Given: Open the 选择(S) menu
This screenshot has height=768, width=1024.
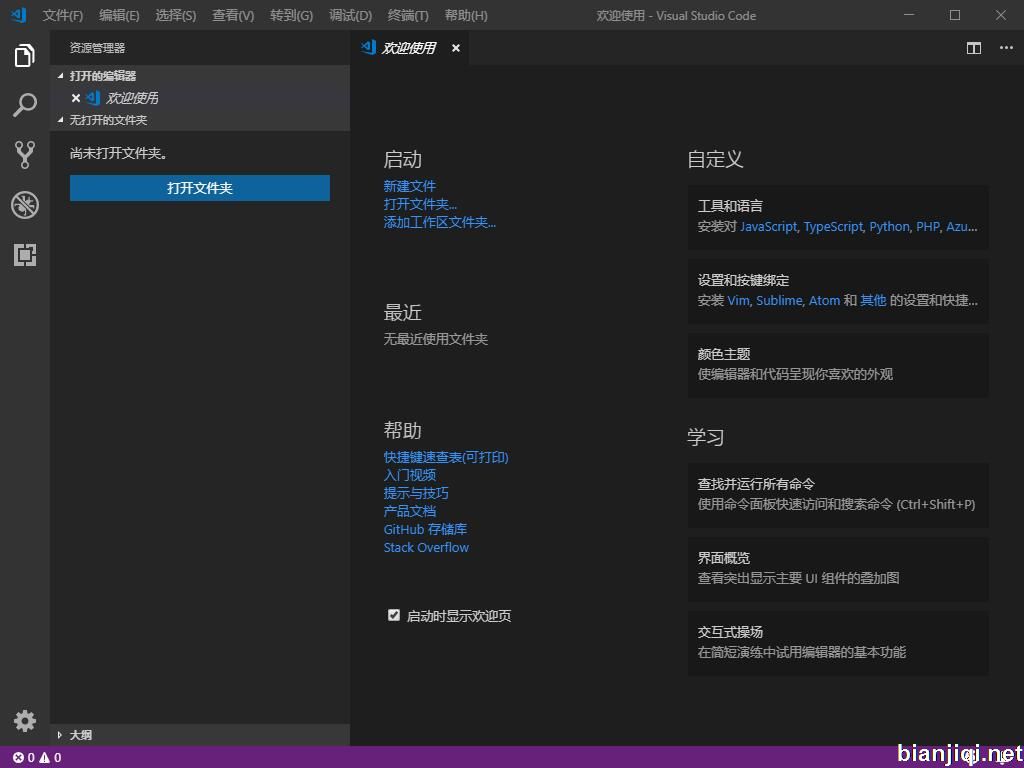Looking at the screenshot, I should 176,15.
